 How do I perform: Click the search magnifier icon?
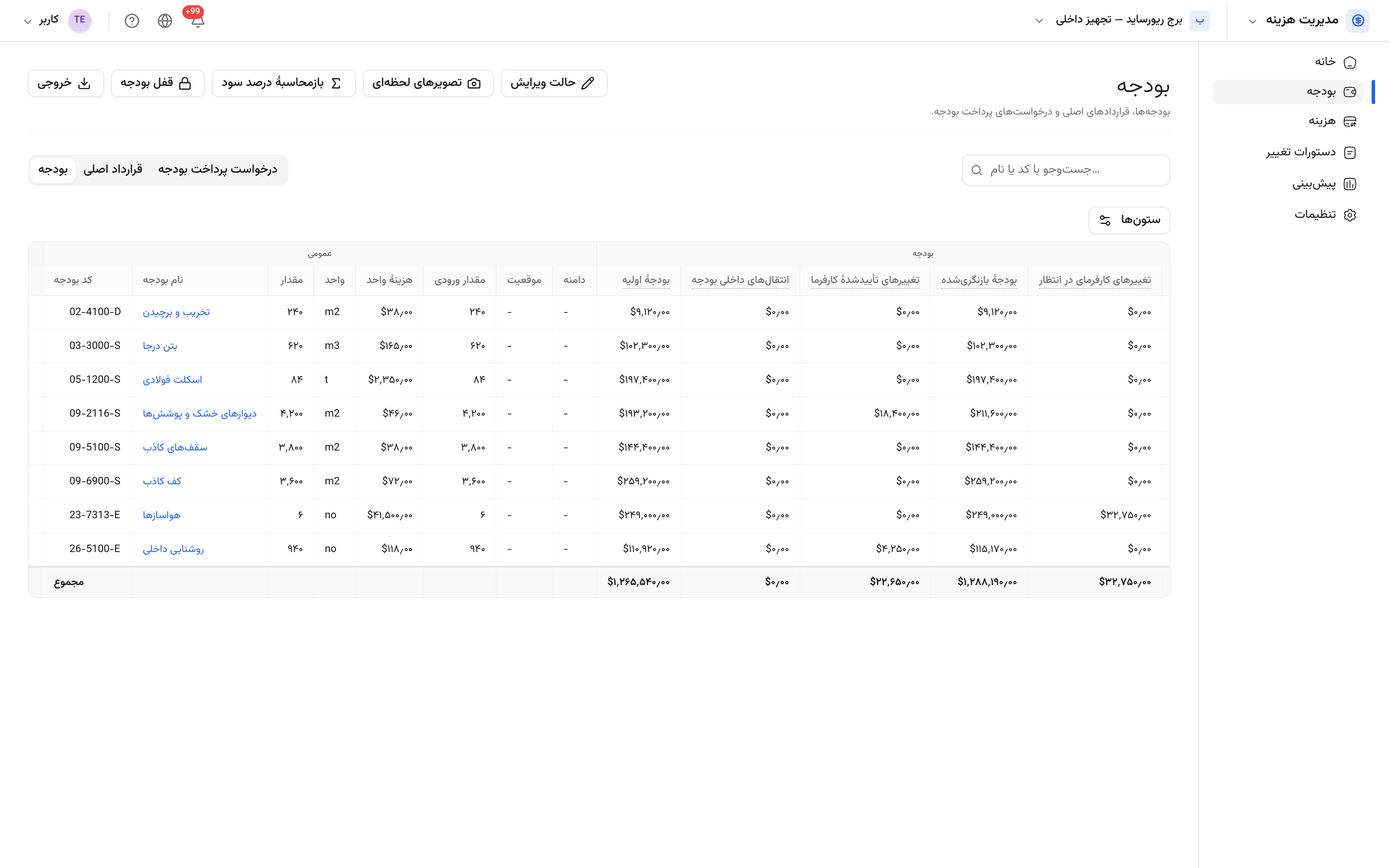pyautogui.click(x=976, y=170)
